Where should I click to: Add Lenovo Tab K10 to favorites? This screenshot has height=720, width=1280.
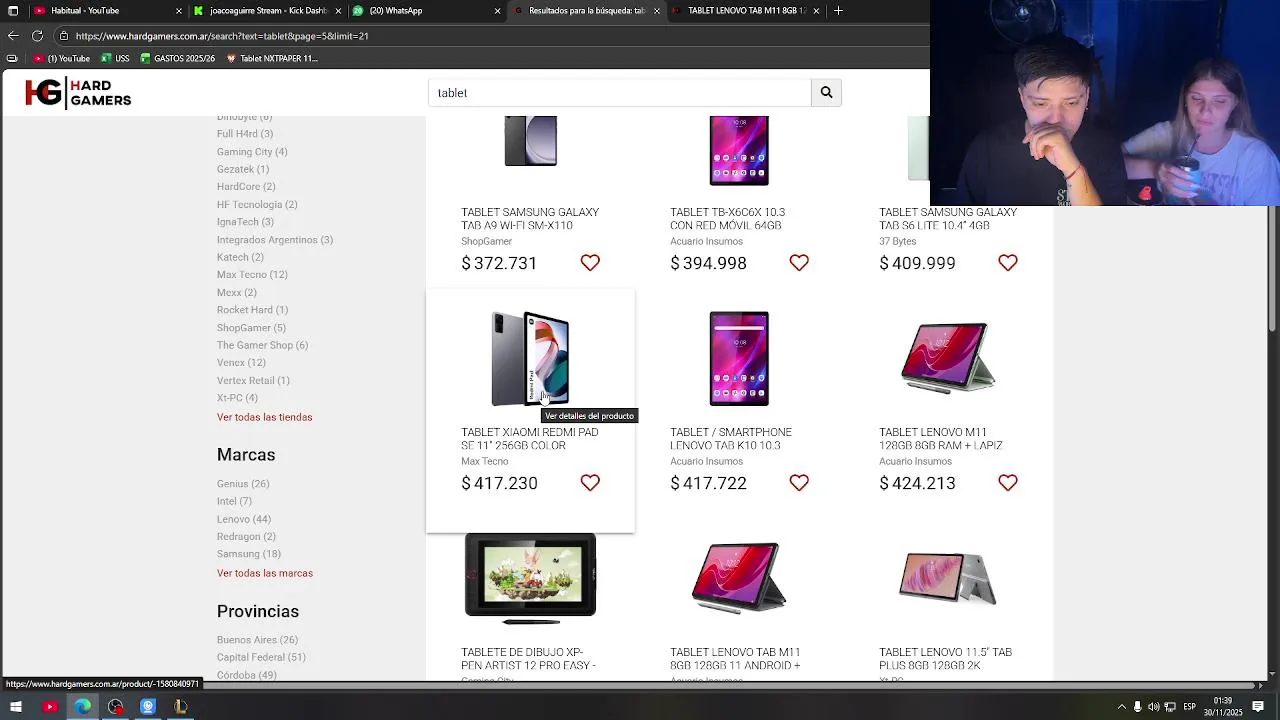(x=799, y=483)
